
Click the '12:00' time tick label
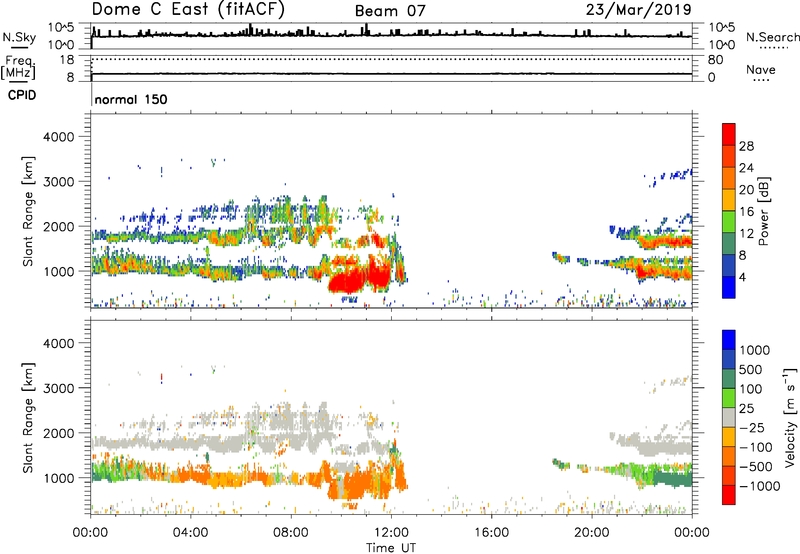pos(391,533)
